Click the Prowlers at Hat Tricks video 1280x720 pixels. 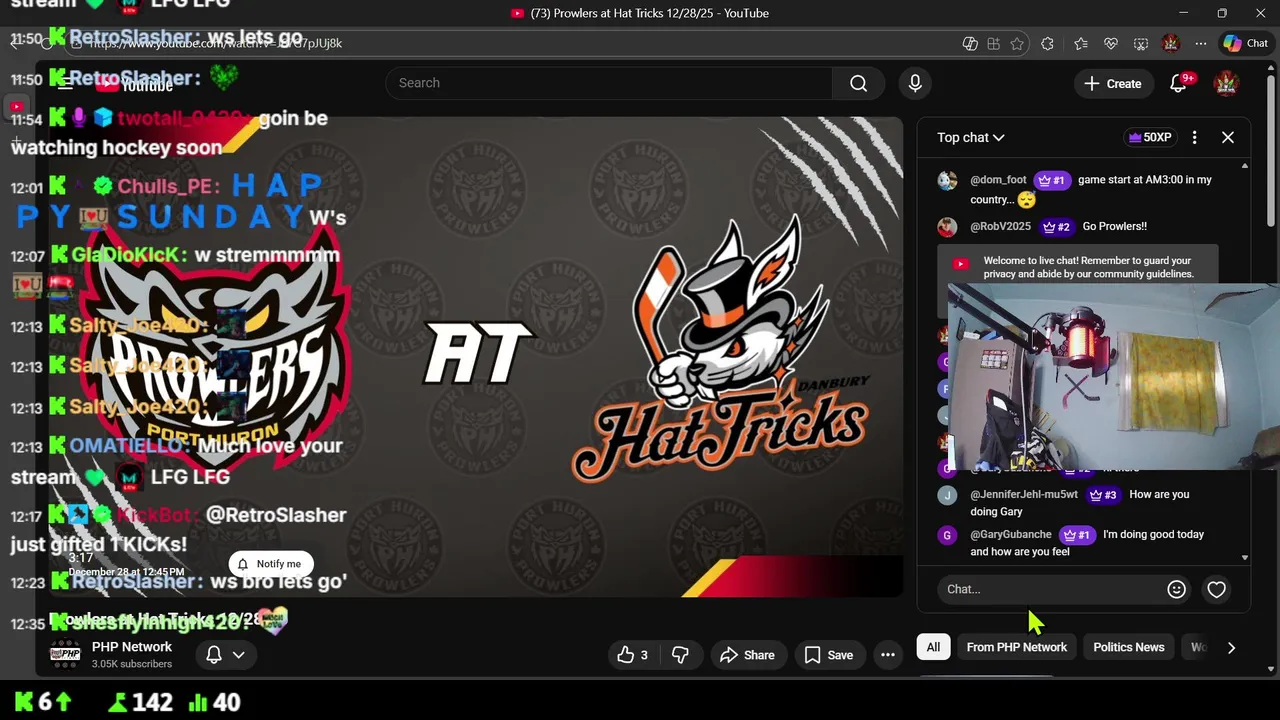[x=476, y=357]
